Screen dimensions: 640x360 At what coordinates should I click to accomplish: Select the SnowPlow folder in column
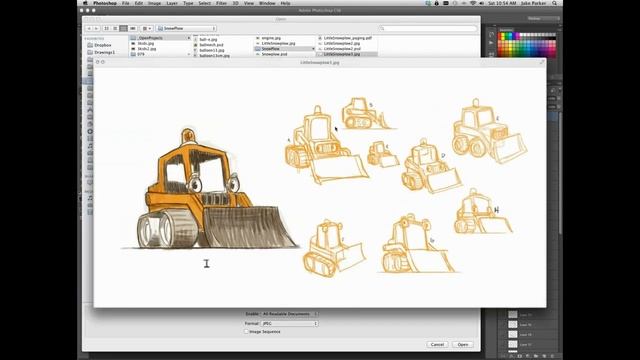coord(284,49)
